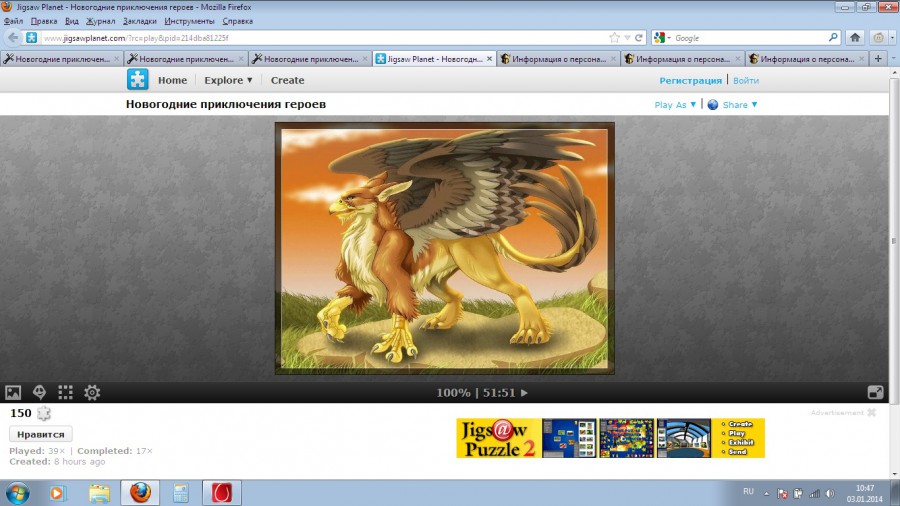Bookmark this page with the star icon
Screen dimensions: 900x506
[x=614, y=38]
